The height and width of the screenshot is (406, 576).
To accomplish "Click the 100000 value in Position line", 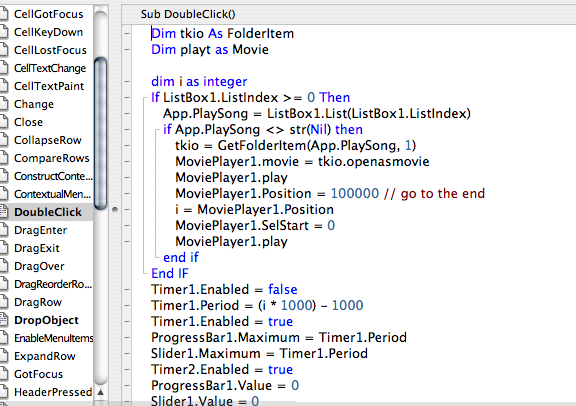I will coord(355,193).
